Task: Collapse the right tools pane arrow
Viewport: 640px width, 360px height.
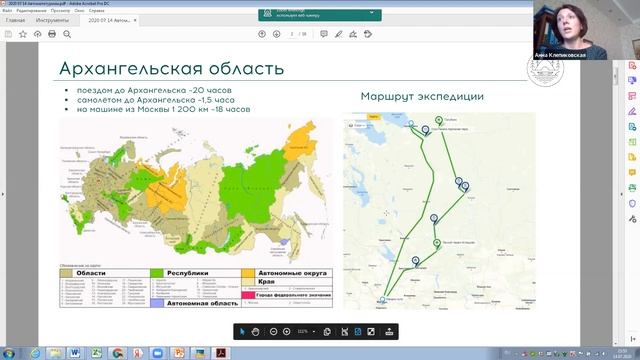Action: point(622,194)
